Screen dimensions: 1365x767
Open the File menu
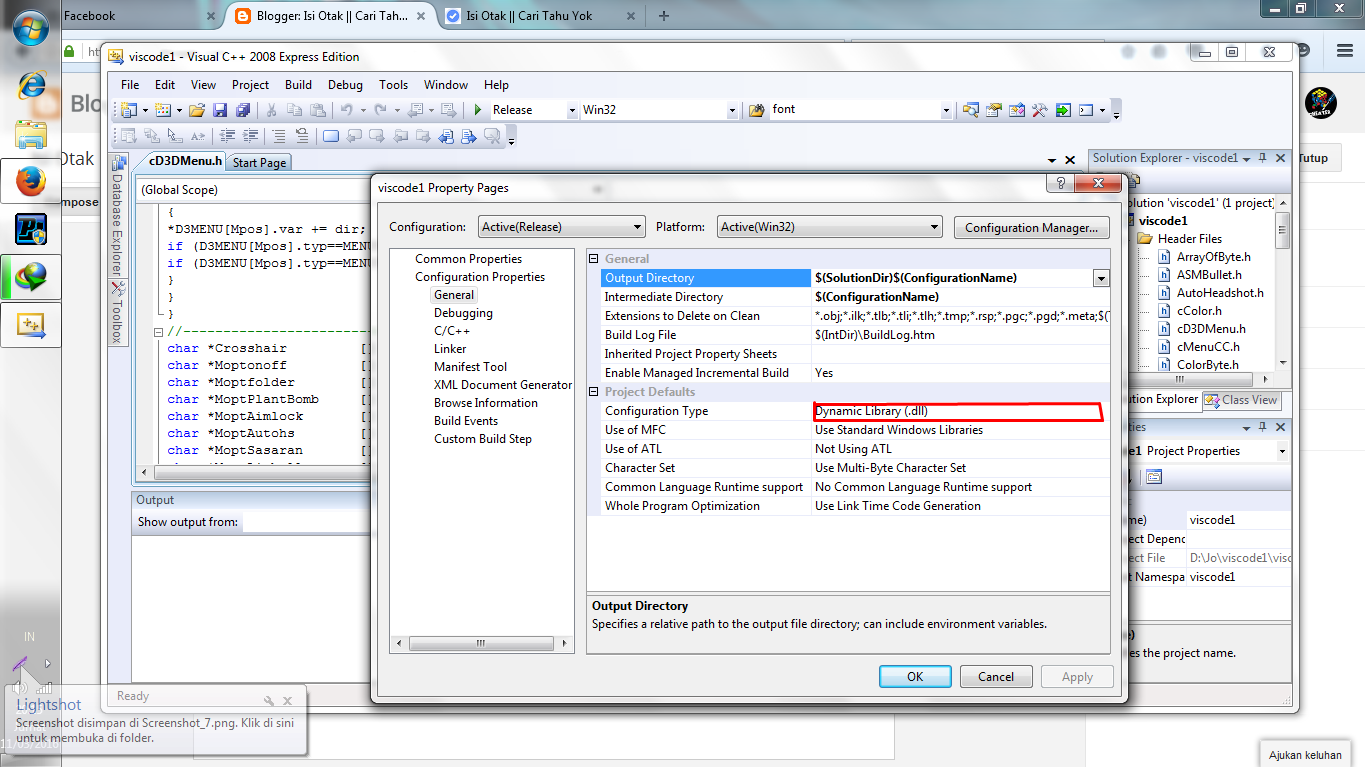tap(130, 85)
